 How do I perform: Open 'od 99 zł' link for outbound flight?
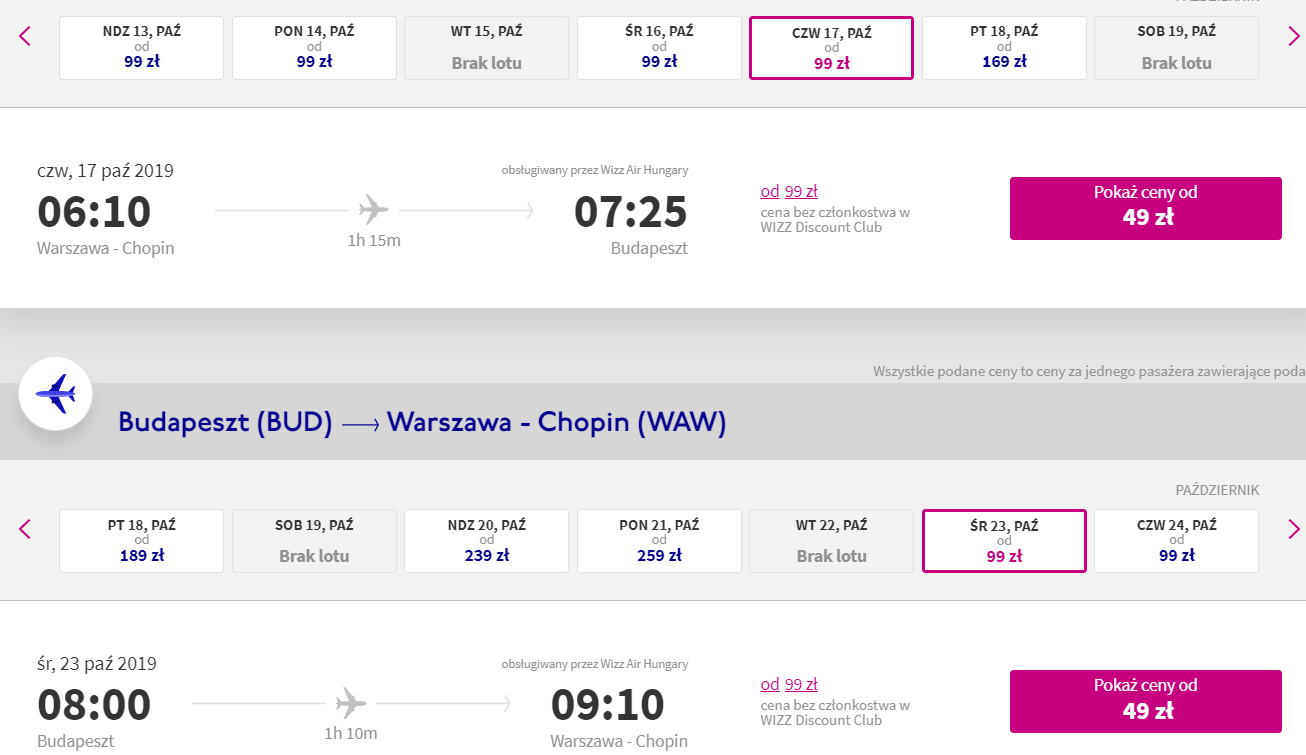(x=789, y=191)
